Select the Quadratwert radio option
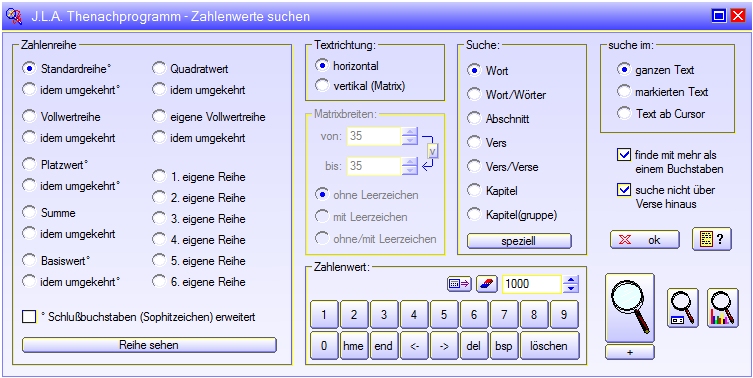753x378 pixels. [x=159, y=69]
